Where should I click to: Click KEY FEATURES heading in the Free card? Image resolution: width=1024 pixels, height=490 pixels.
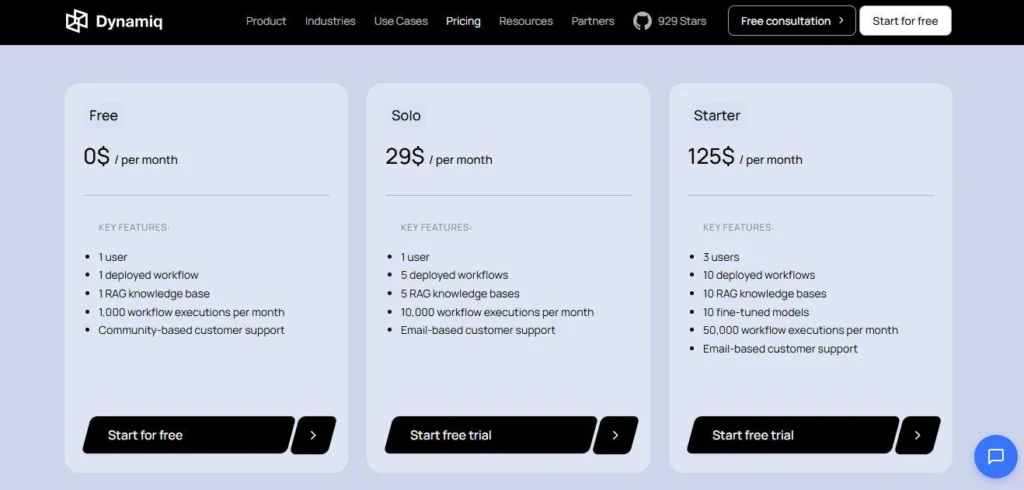(x=134, y=227)
